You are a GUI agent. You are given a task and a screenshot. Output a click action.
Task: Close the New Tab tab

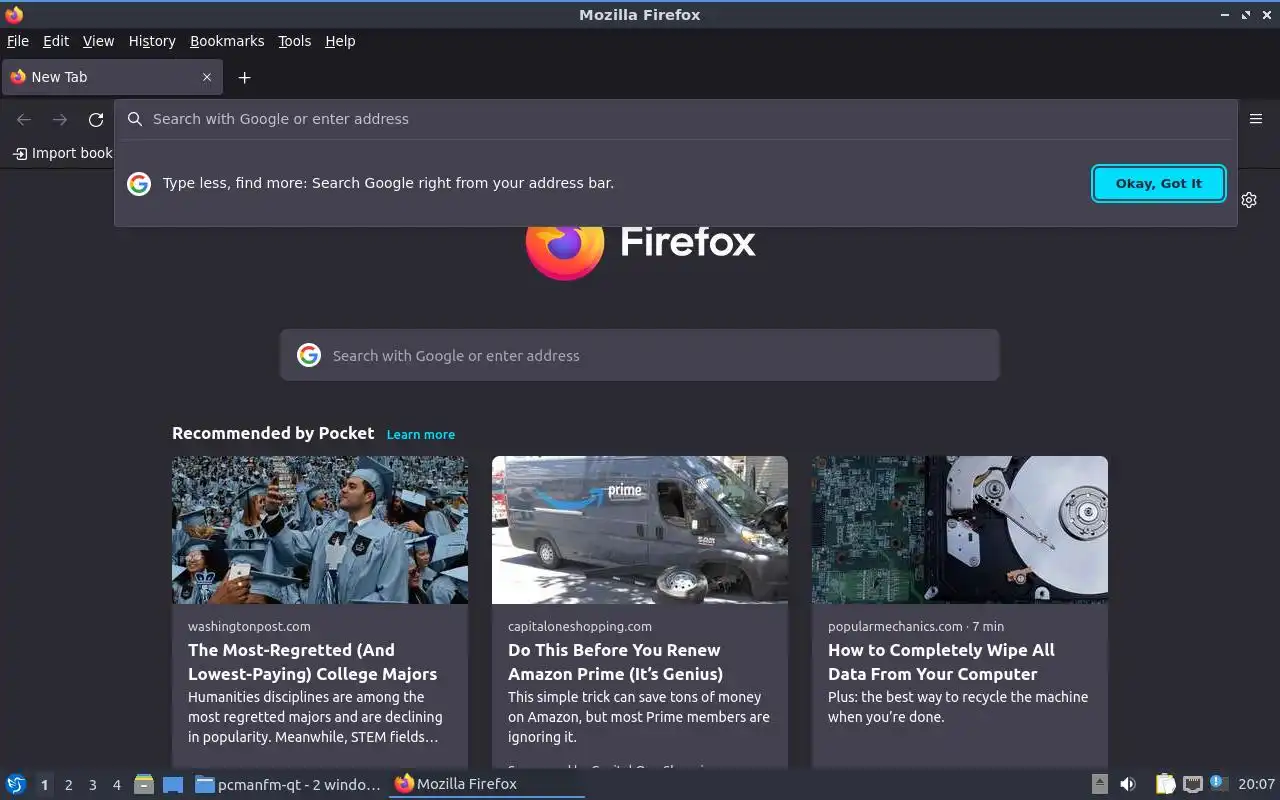(207, 77)
